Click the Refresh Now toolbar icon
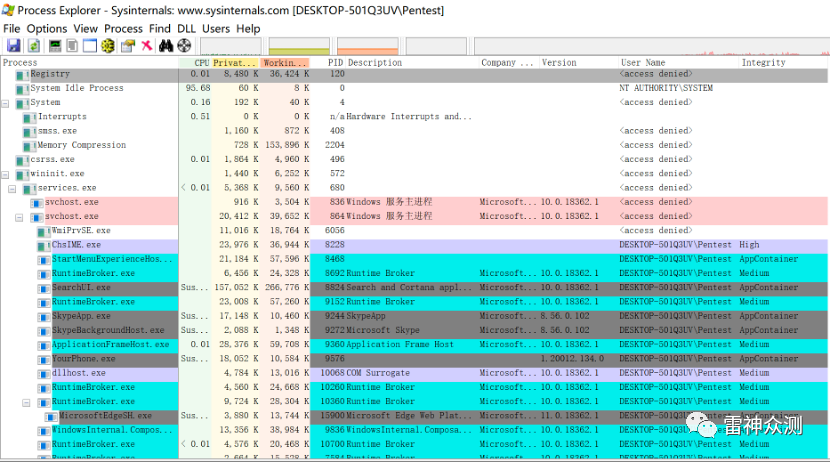 pos(34,46)
